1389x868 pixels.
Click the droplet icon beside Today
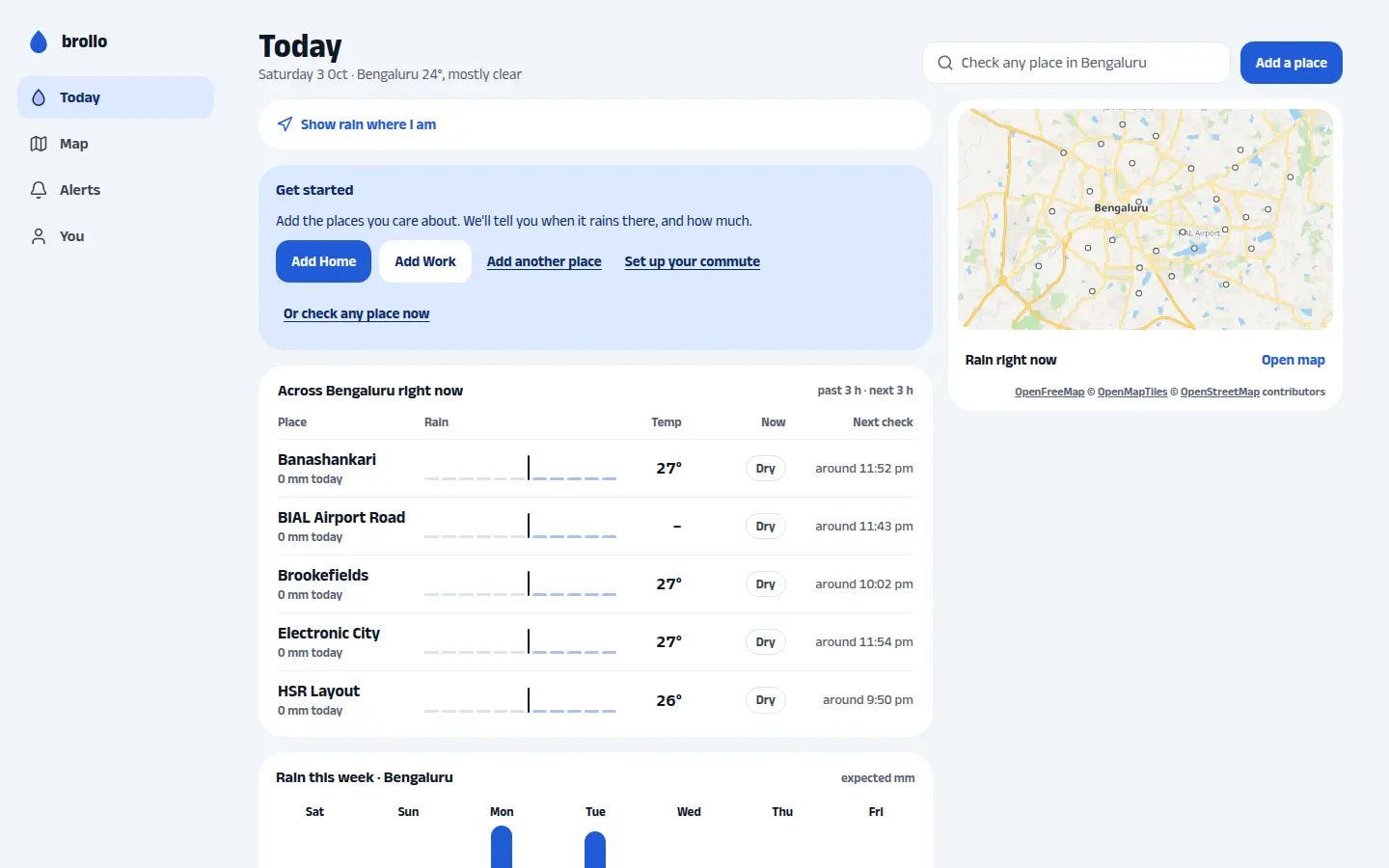tap(39, 97)
